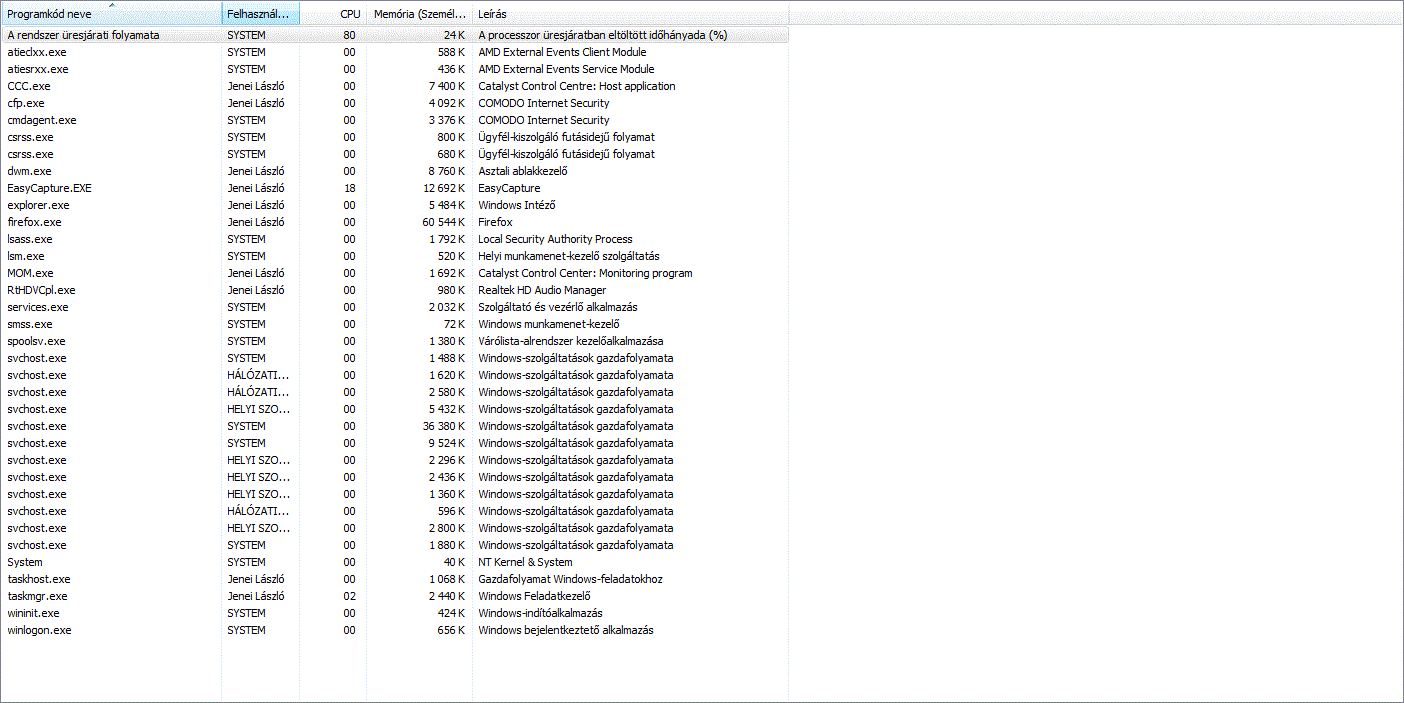Screen dimensions: 1404x703
Task: Select the explorer.exe process
Action: [x=395, y=205]
